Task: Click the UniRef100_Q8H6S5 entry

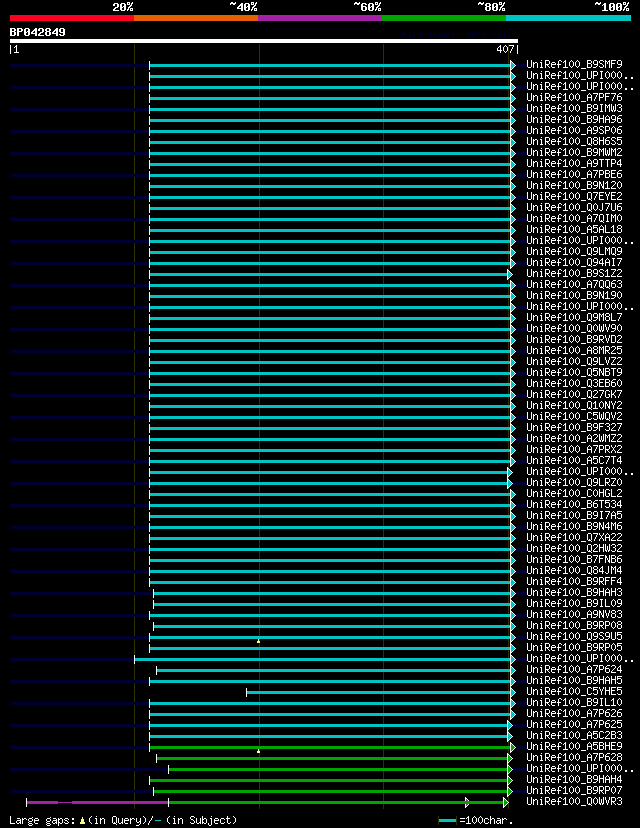Action: 574,142
